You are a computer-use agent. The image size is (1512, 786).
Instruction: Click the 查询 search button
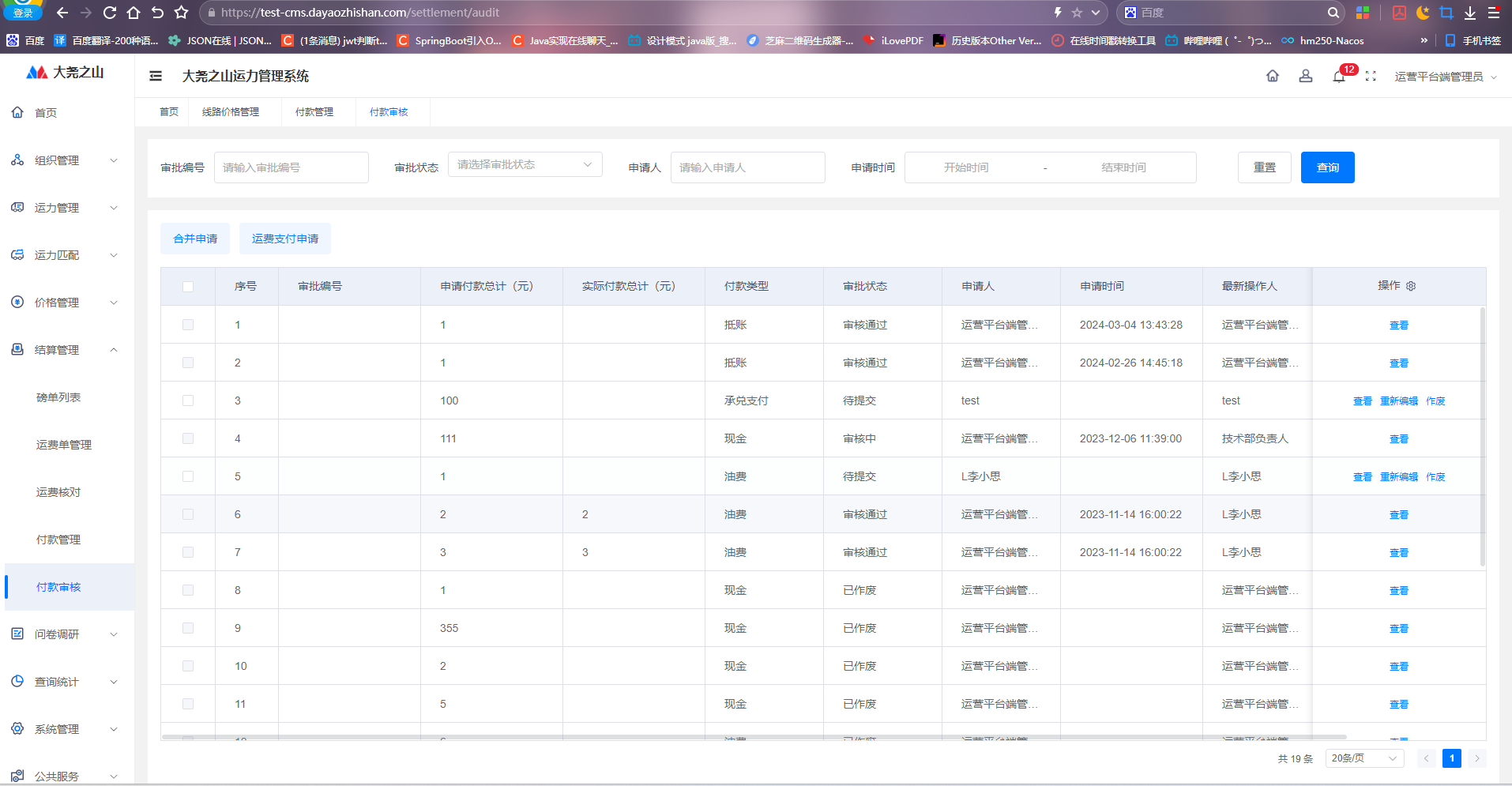pos(1328,167)
